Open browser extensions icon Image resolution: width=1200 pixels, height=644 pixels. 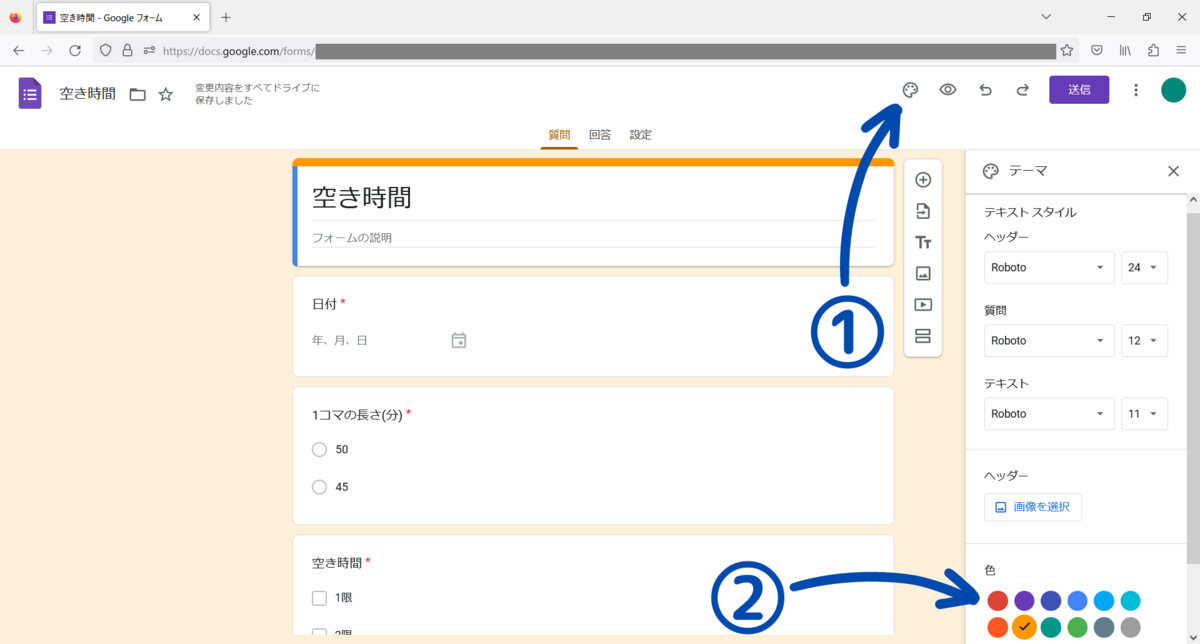tap(1153, 50)
